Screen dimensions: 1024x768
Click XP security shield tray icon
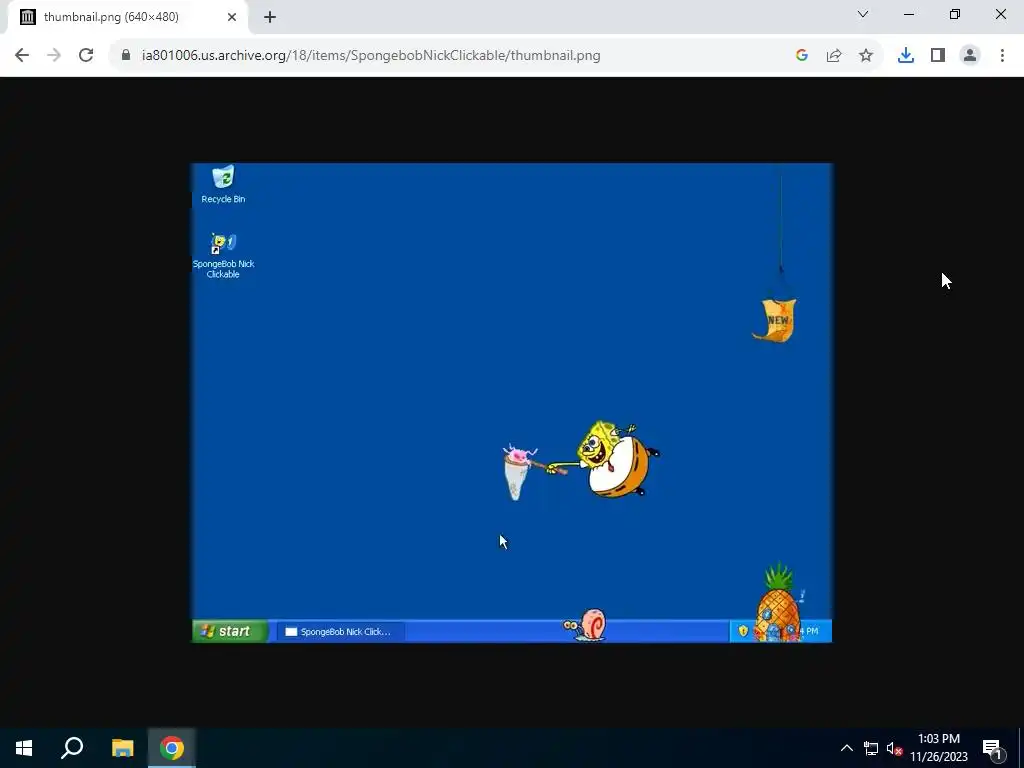[x=743, y=631]
